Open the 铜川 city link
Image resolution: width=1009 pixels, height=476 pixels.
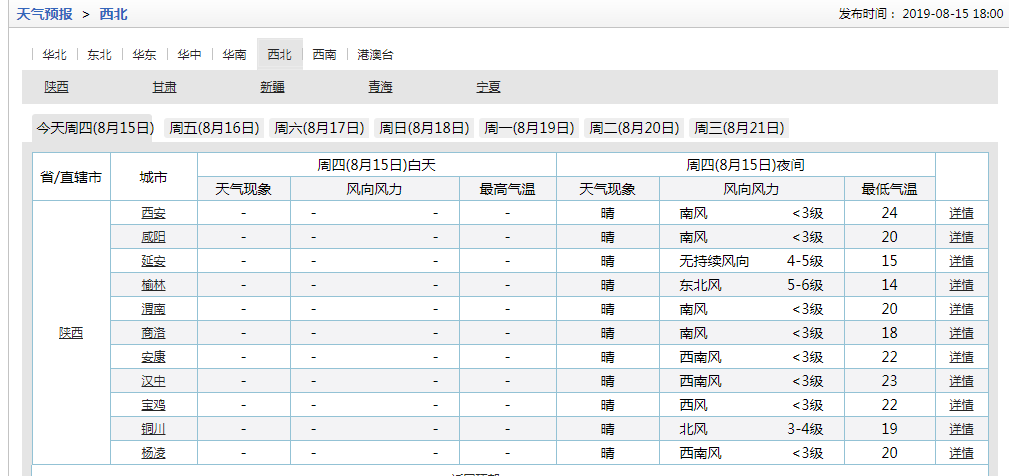pyautogui.click(x=154, y=429)
